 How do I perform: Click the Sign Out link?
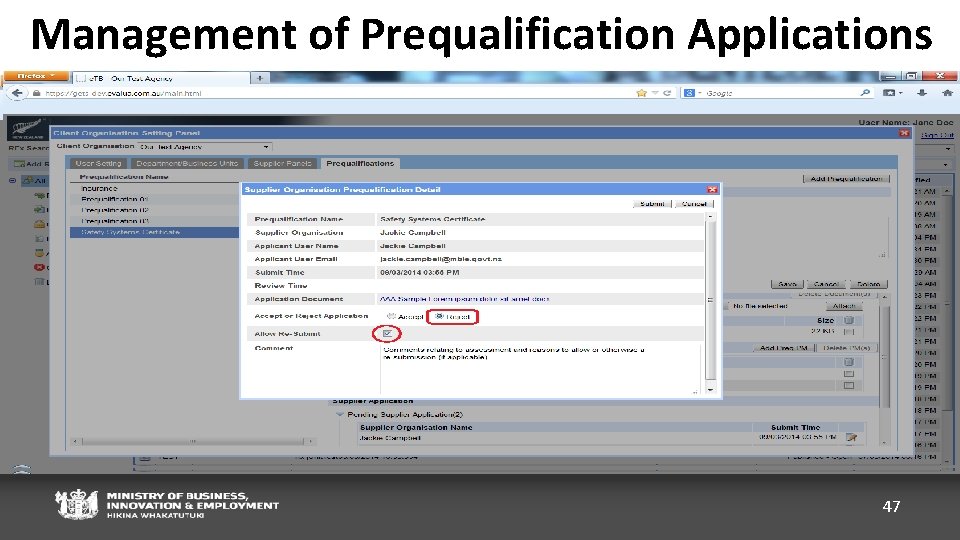click(937, 135)
